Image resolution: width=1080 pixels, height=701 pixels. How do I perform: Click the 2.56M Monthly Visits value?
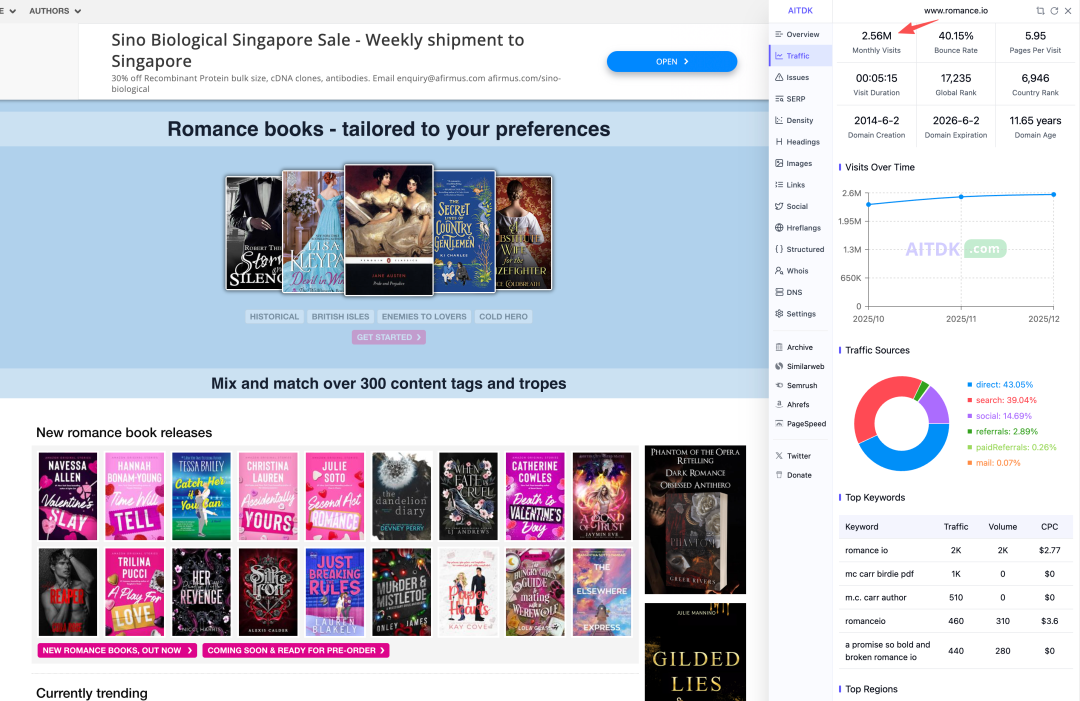[876, 36]
